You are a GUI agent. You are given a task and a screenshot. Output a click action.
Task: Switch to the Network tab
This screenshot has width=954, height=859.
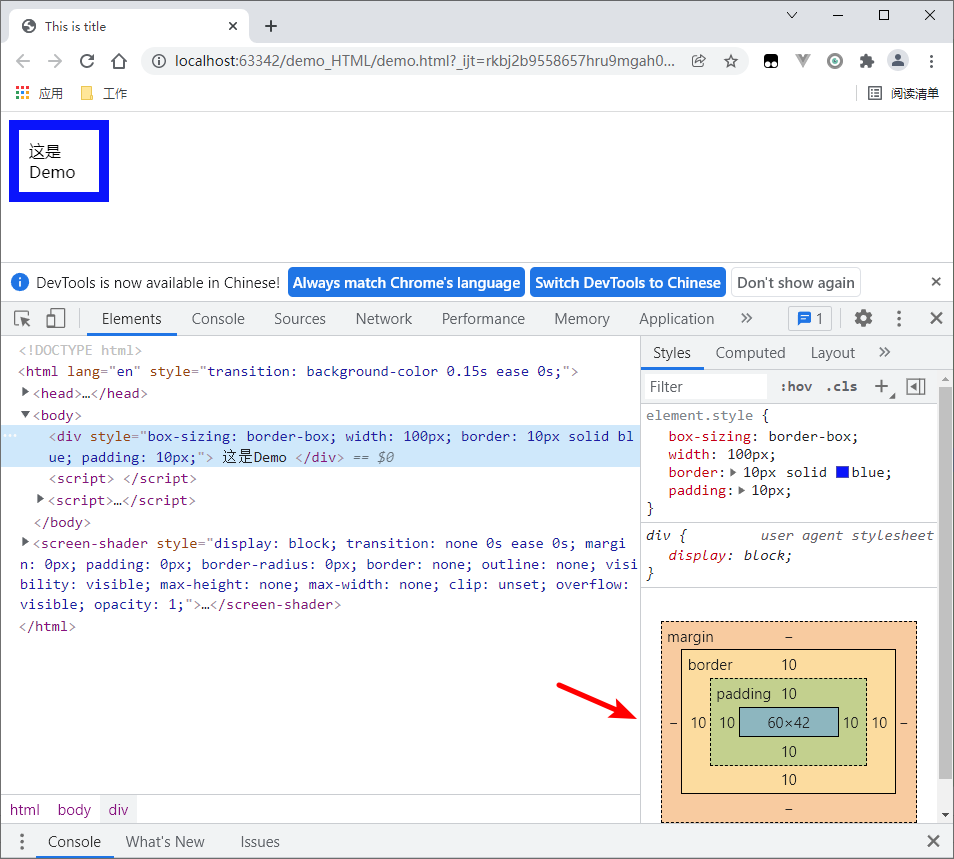tap(384, 319)
